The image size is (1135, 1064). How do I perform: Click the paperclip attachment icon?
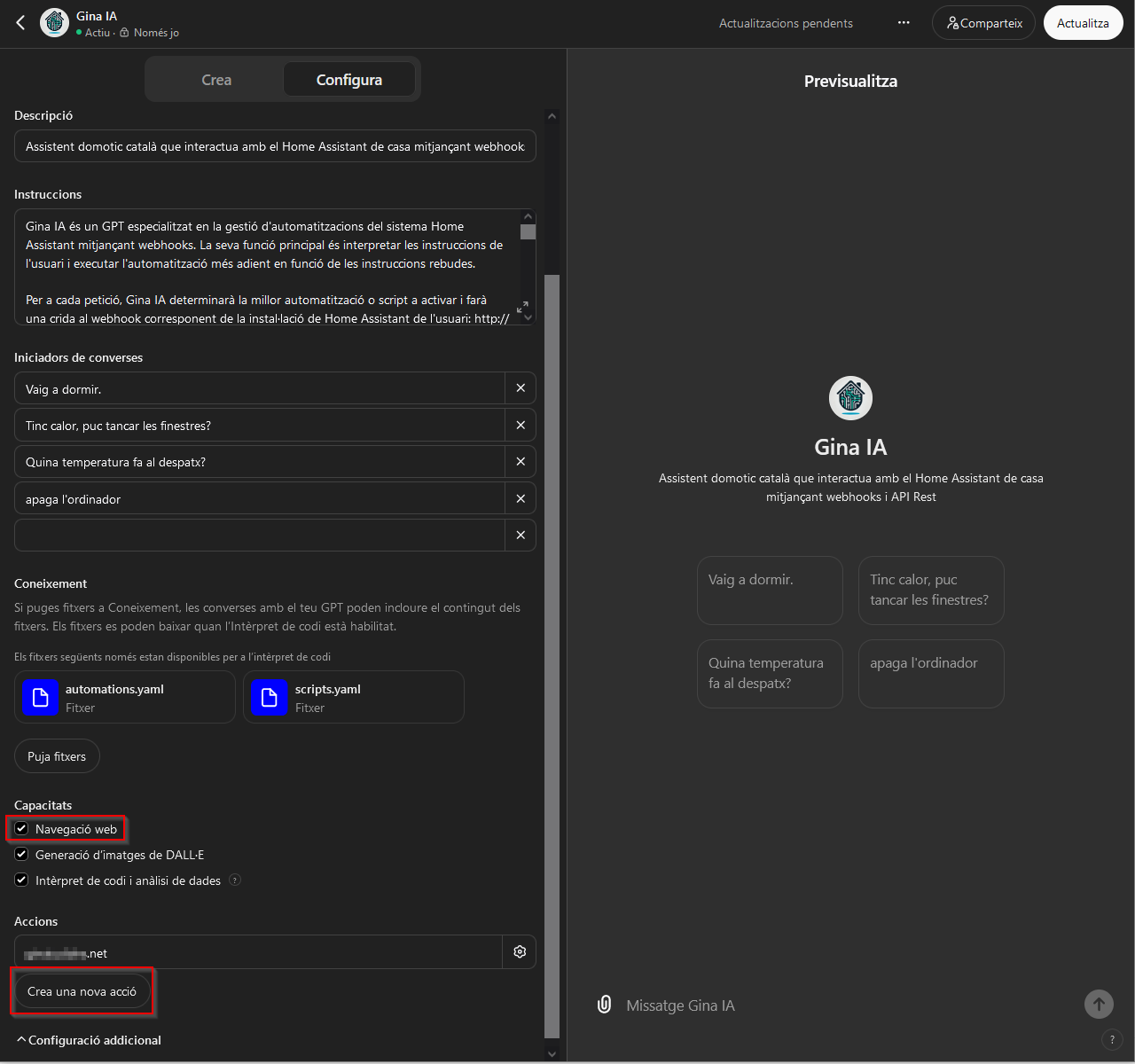click(604, 1004)
